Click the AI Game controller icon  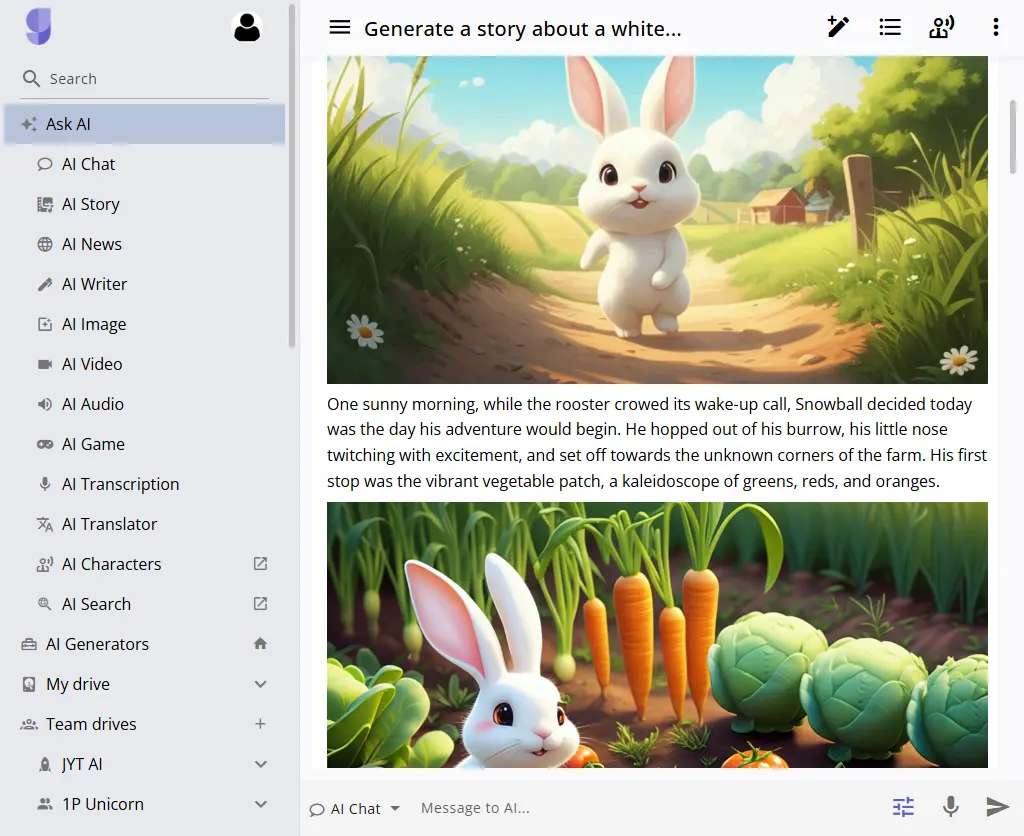tap(44, 444)
